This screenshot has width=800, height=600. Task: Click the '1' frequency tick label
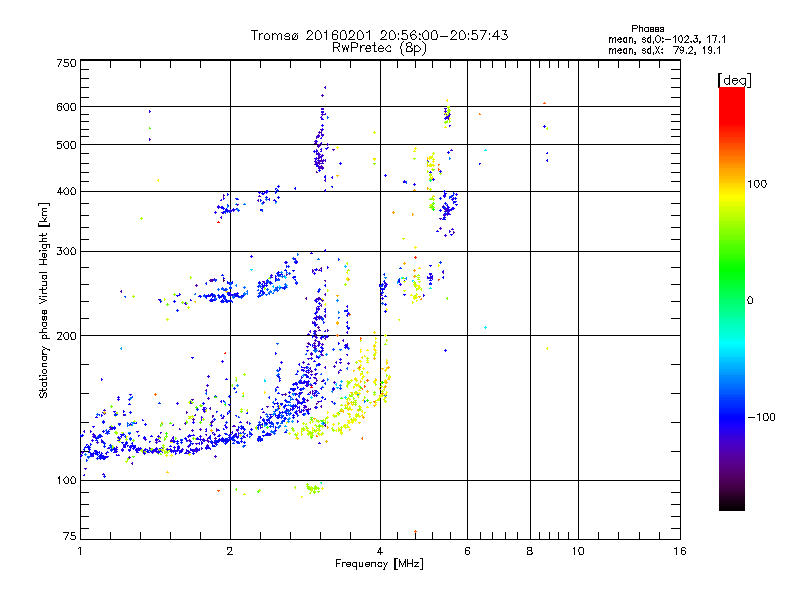pos(81,551)
